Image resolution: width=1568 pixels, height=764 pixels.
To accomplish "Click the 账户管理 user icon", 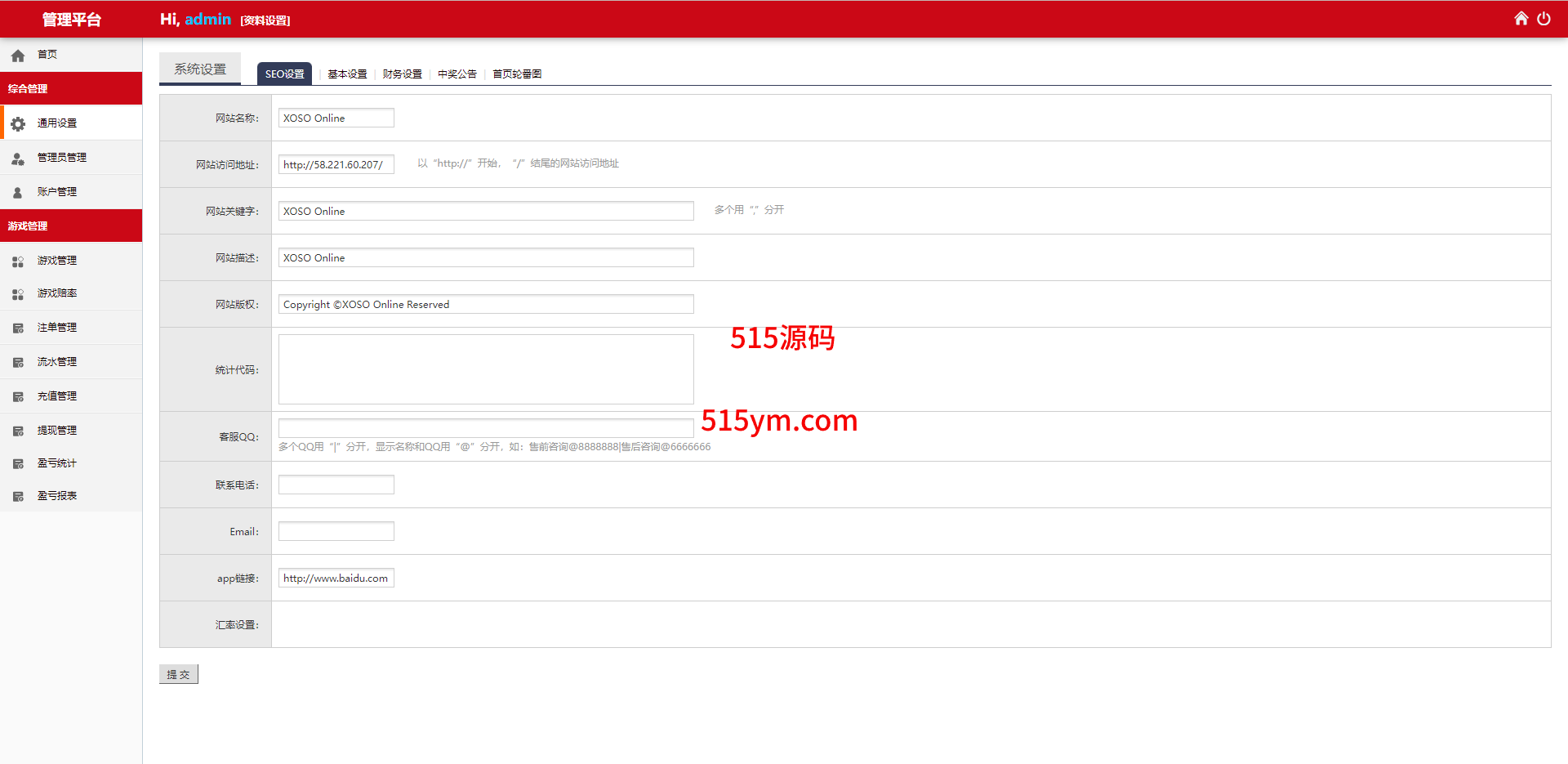I will (x=18, y=193).
